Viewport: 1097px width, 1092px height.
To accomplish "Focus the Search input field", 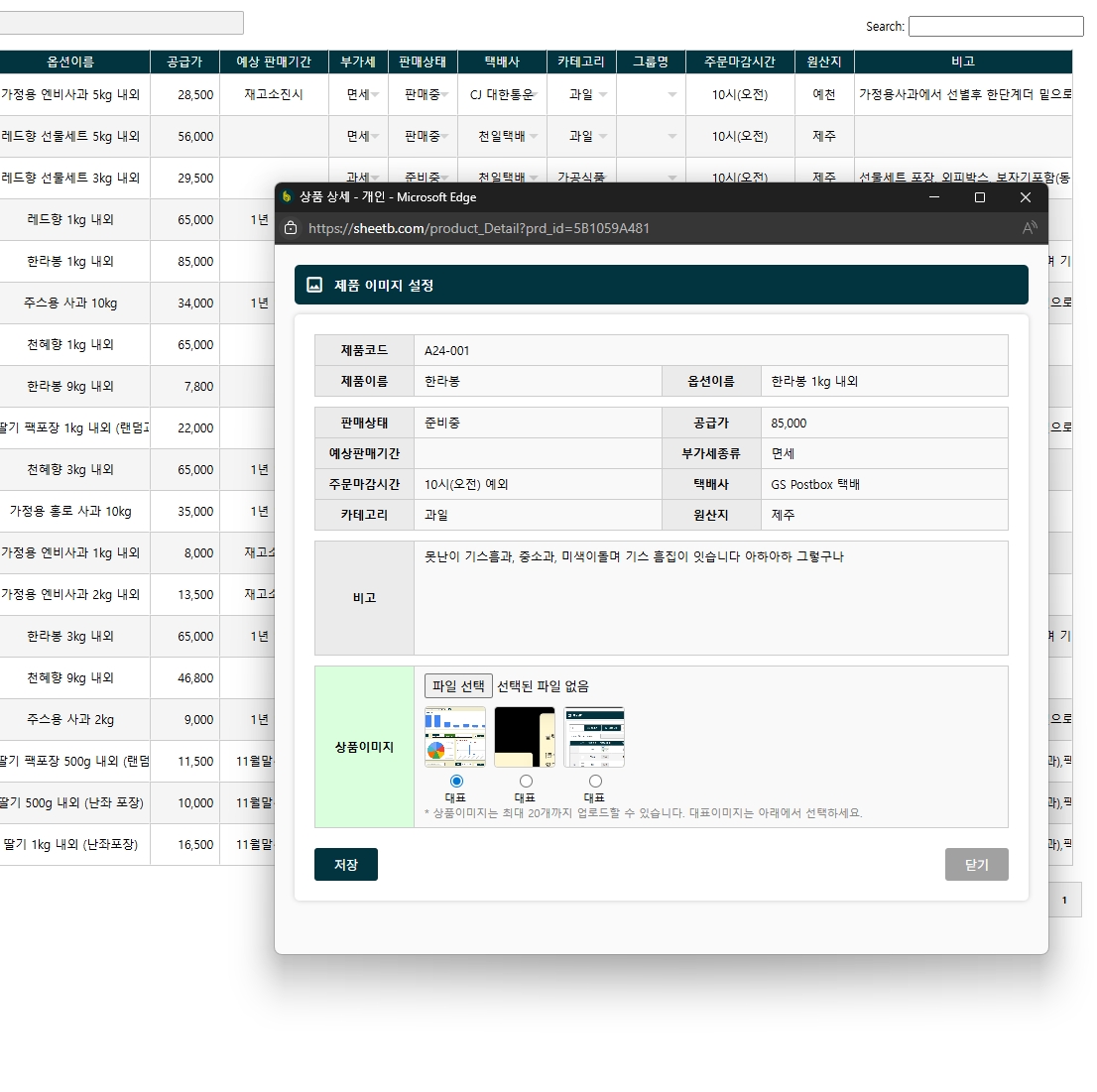I will click(996, 26).
